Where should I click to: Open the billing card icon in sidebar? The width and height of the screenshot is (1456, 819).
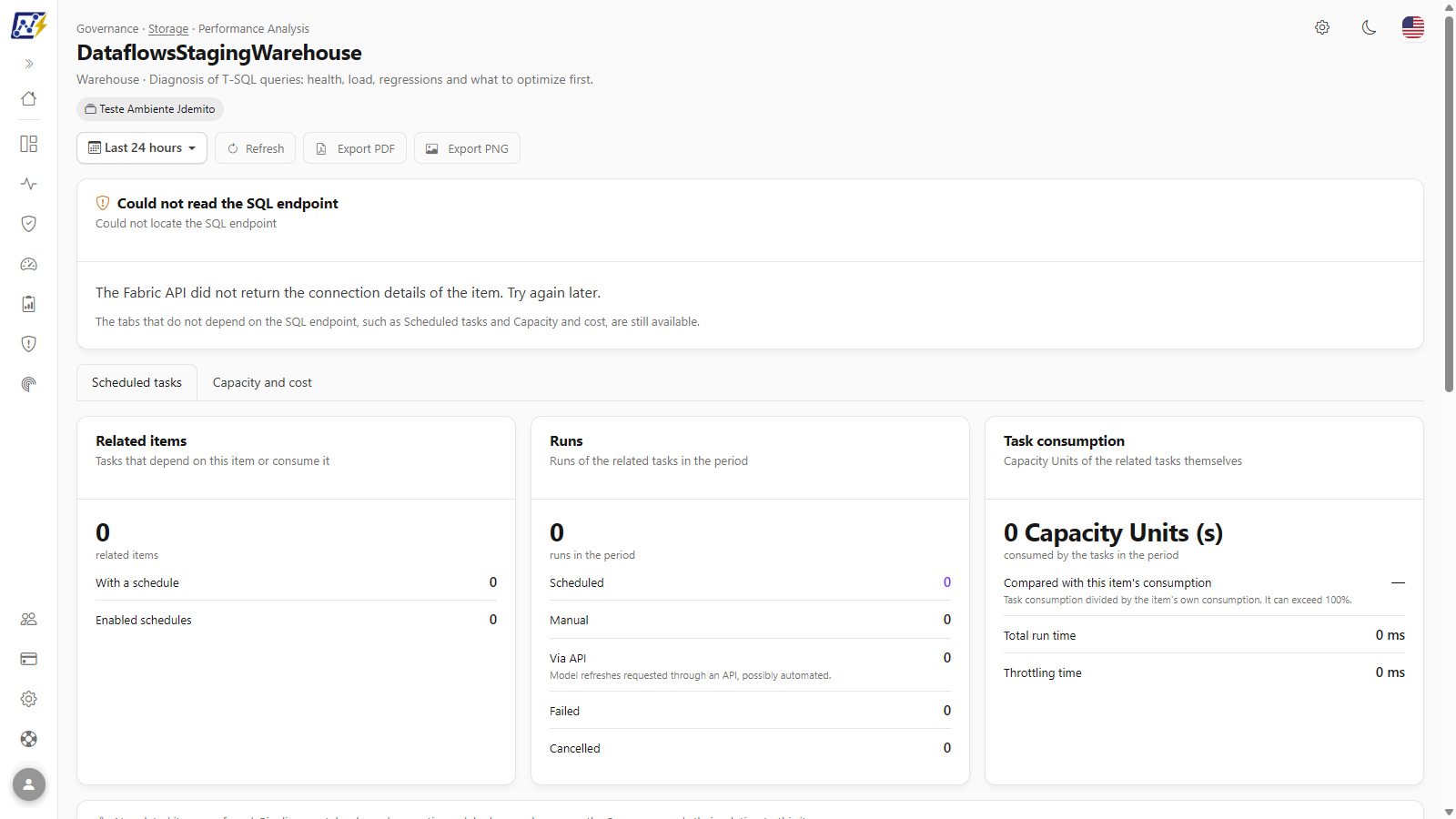point(29,659)
